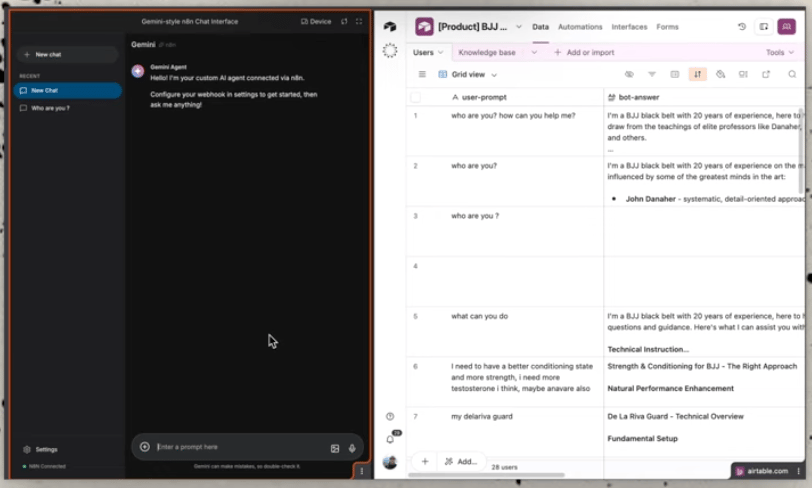This screenshot has height=488, width=812.
Task: Select cell 'my delariva guard'
Action: click(505, 432)
